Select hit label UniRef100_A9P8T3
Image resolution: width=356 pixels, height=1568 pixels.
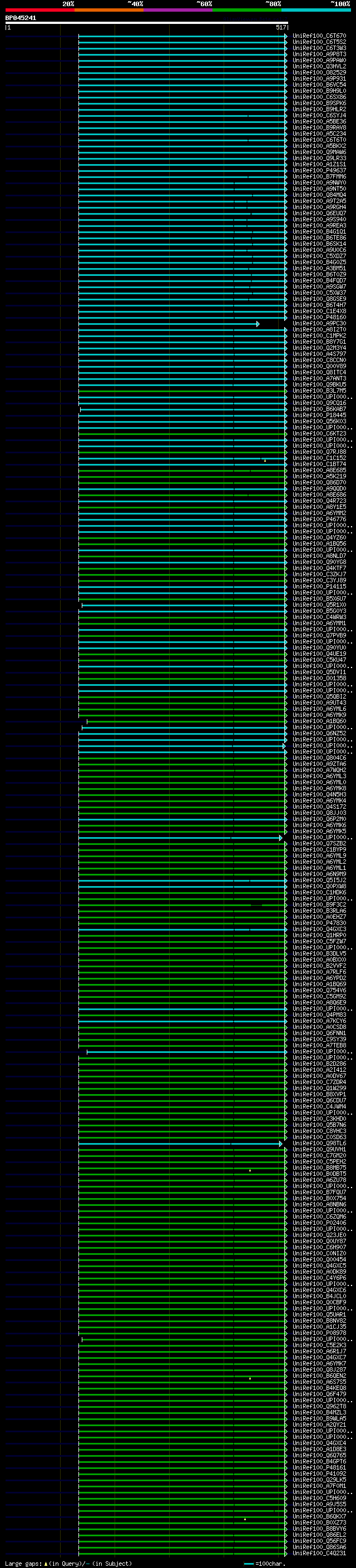(x=319, y=54)
